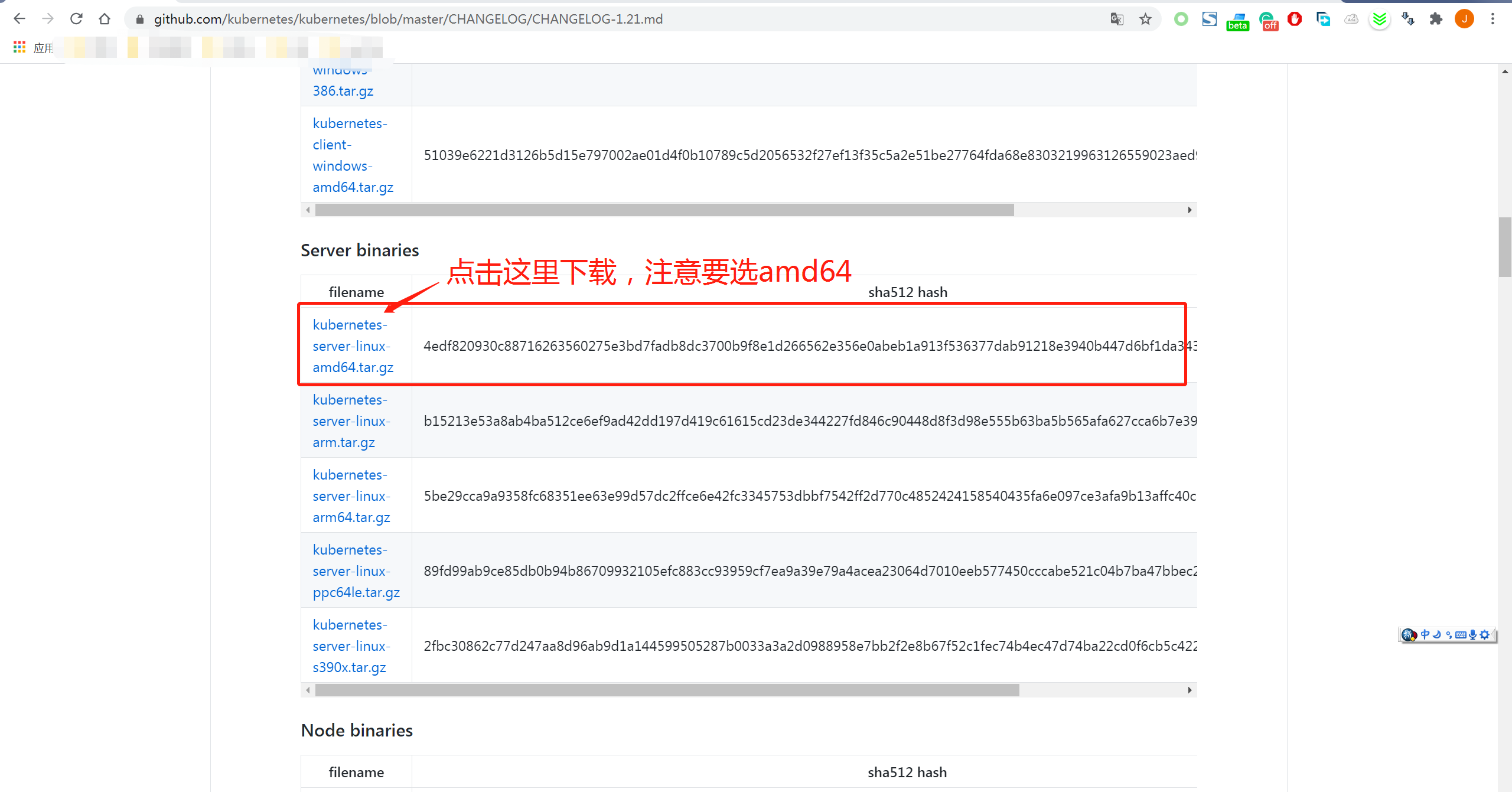
Task: Open the Aria2 cloud extension
Action: 1351,19
